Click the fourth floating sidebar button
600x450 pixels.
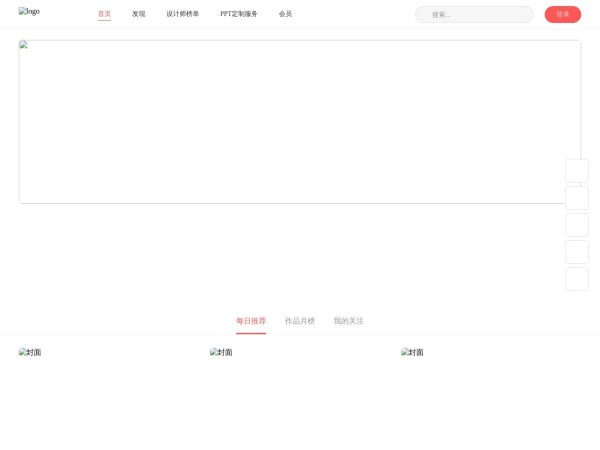coord(576,252)
